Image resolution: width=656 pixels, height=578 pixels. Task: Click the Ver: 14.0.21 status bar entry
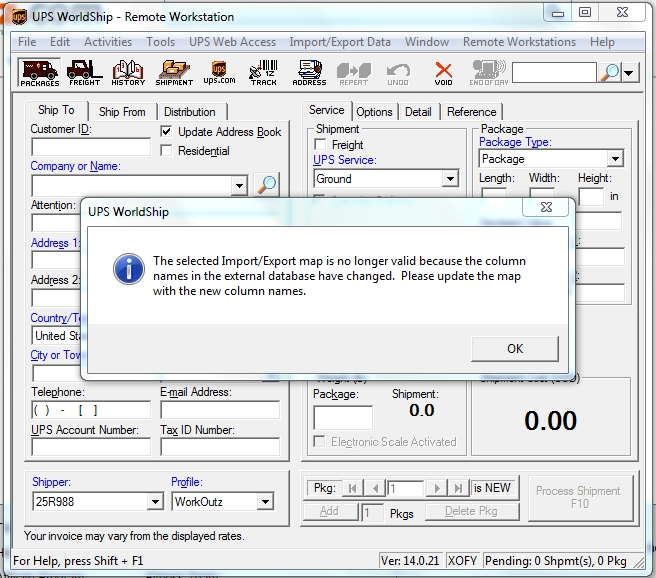[x=410, y=560]
